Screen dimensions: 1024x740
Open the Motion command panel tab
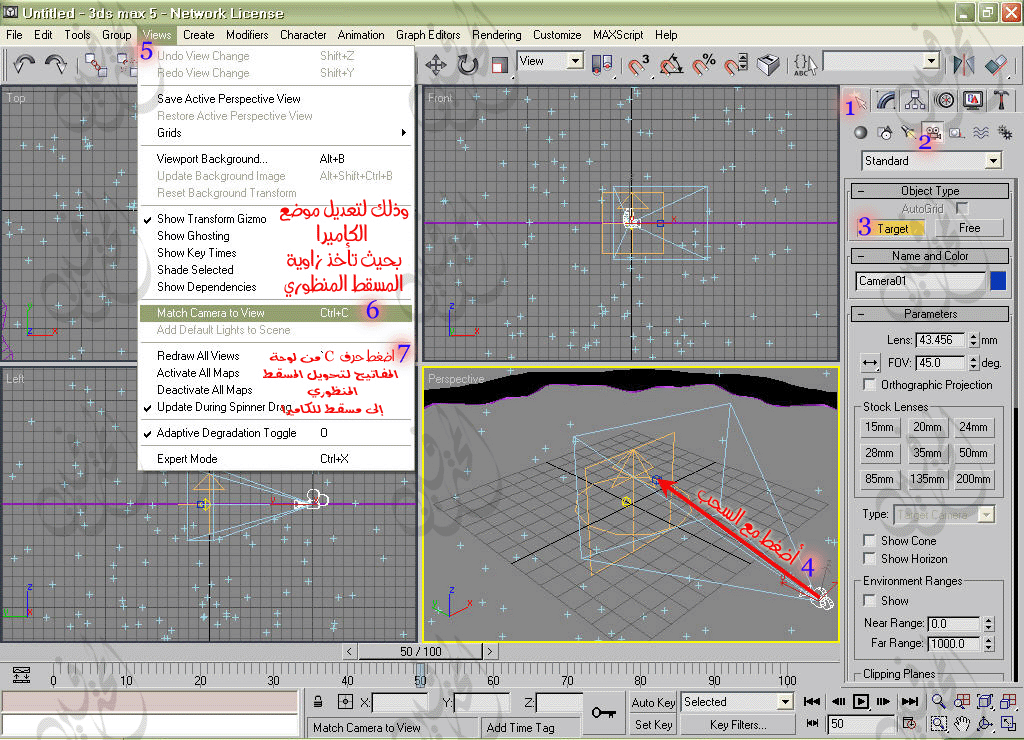pos(944,100)
